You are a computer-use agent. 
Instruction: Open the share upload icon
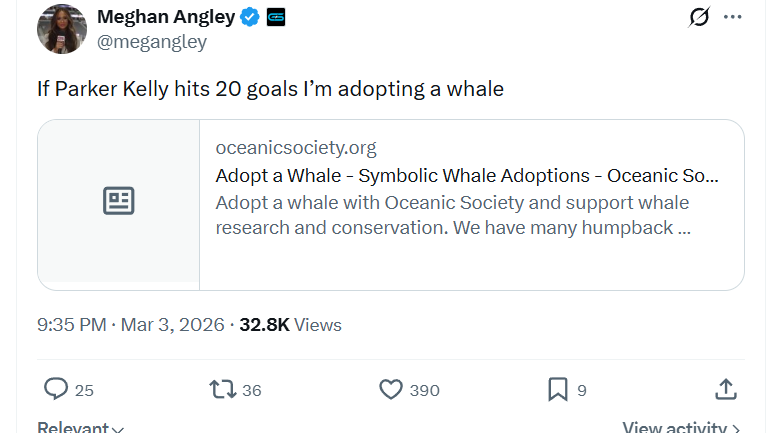click(727, 389)
